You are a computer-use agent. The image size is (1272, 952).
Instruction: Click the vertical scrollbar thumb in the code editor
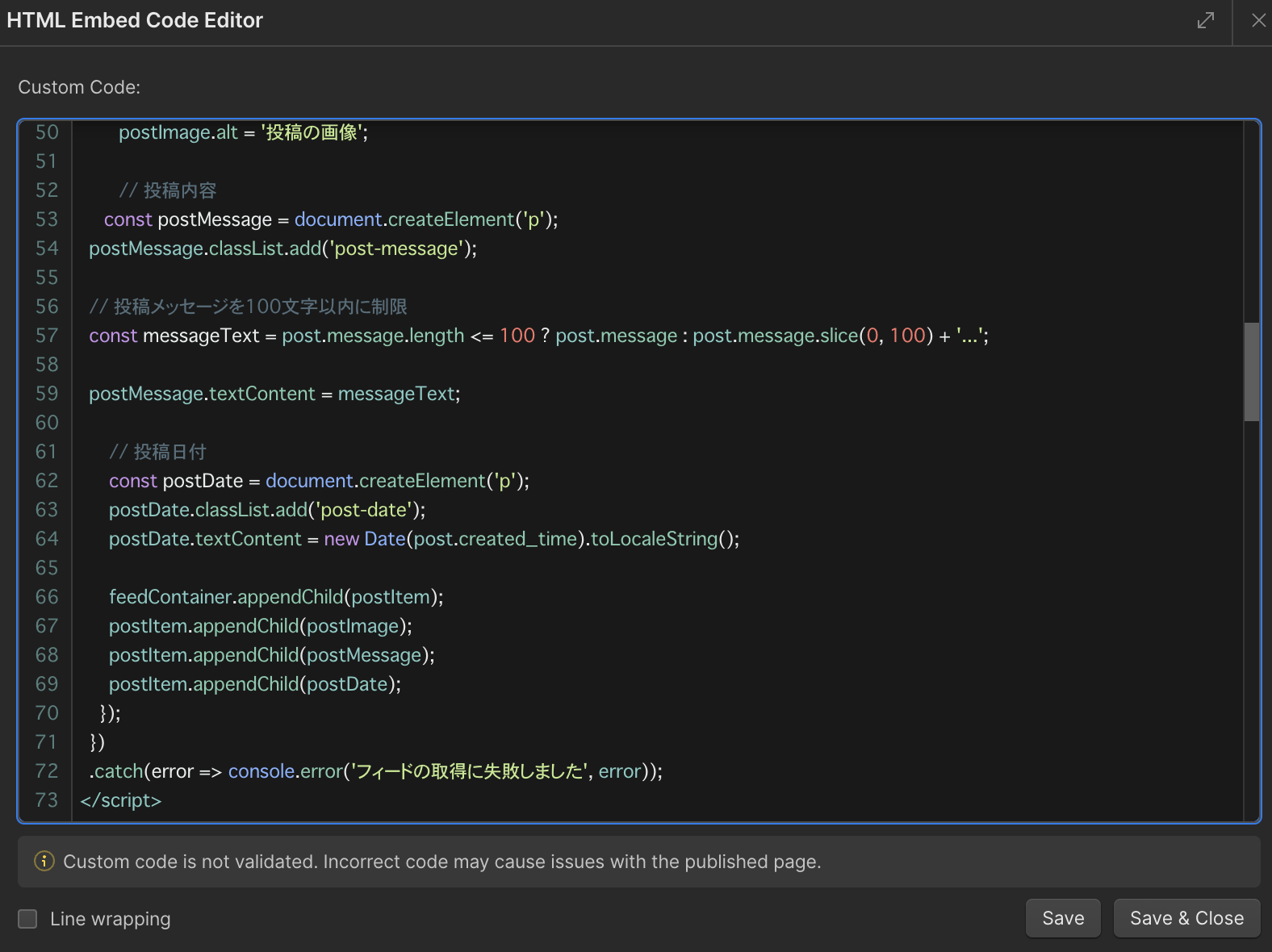[x=1252, y=372]
